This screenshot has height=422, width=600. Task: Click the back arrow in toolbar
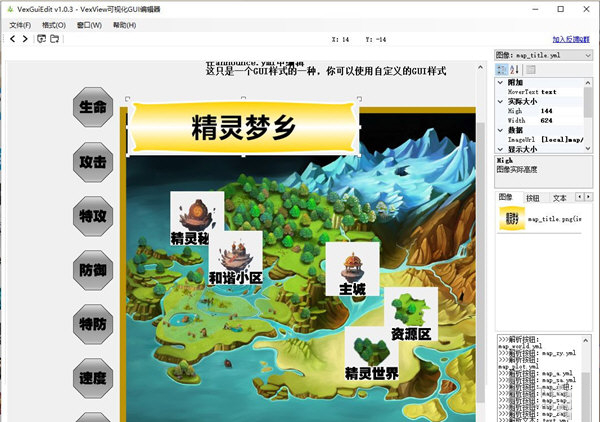[x=12, y=39]
